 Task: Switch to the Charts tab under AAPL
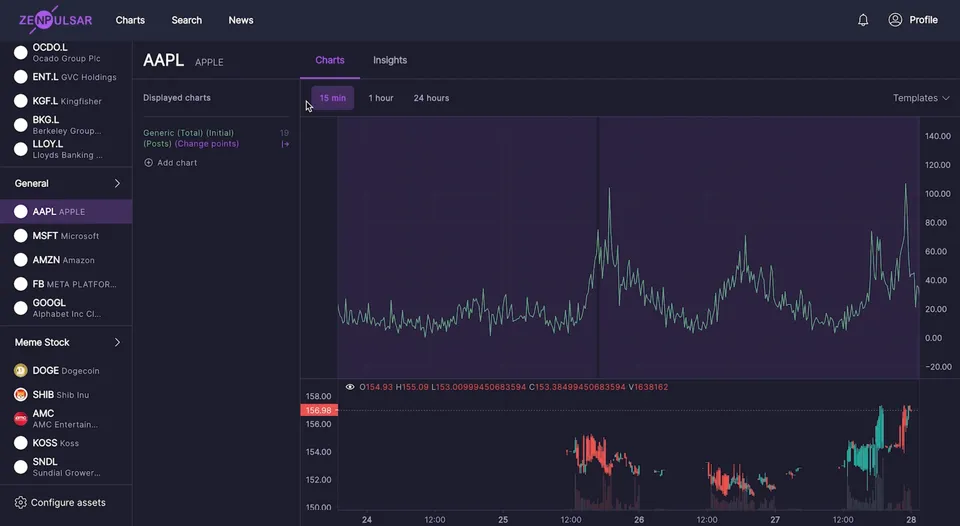330,60
